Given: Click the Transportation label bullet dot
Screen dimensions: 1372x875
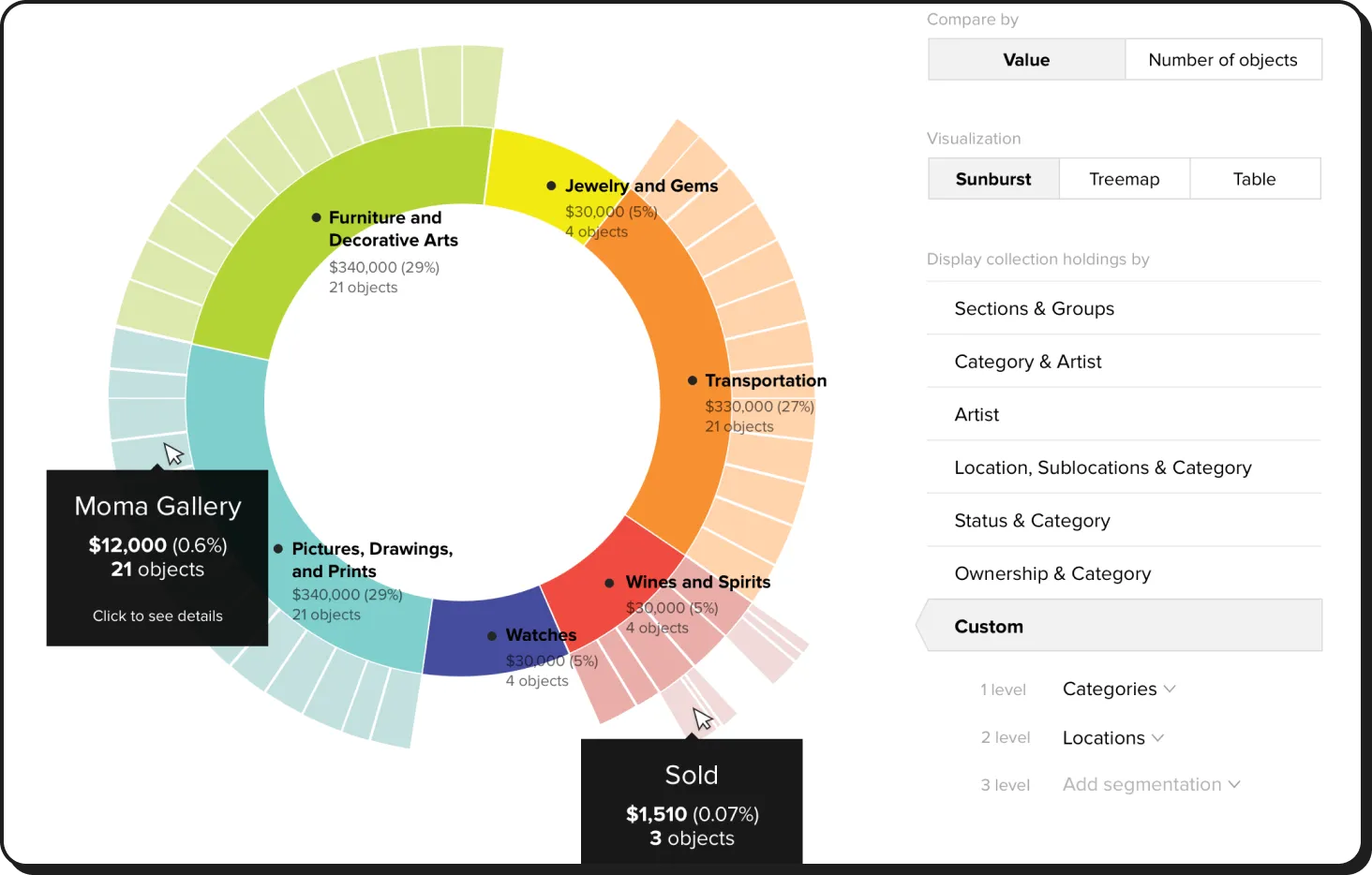Looking at the screenshot, I should point(693,380).
